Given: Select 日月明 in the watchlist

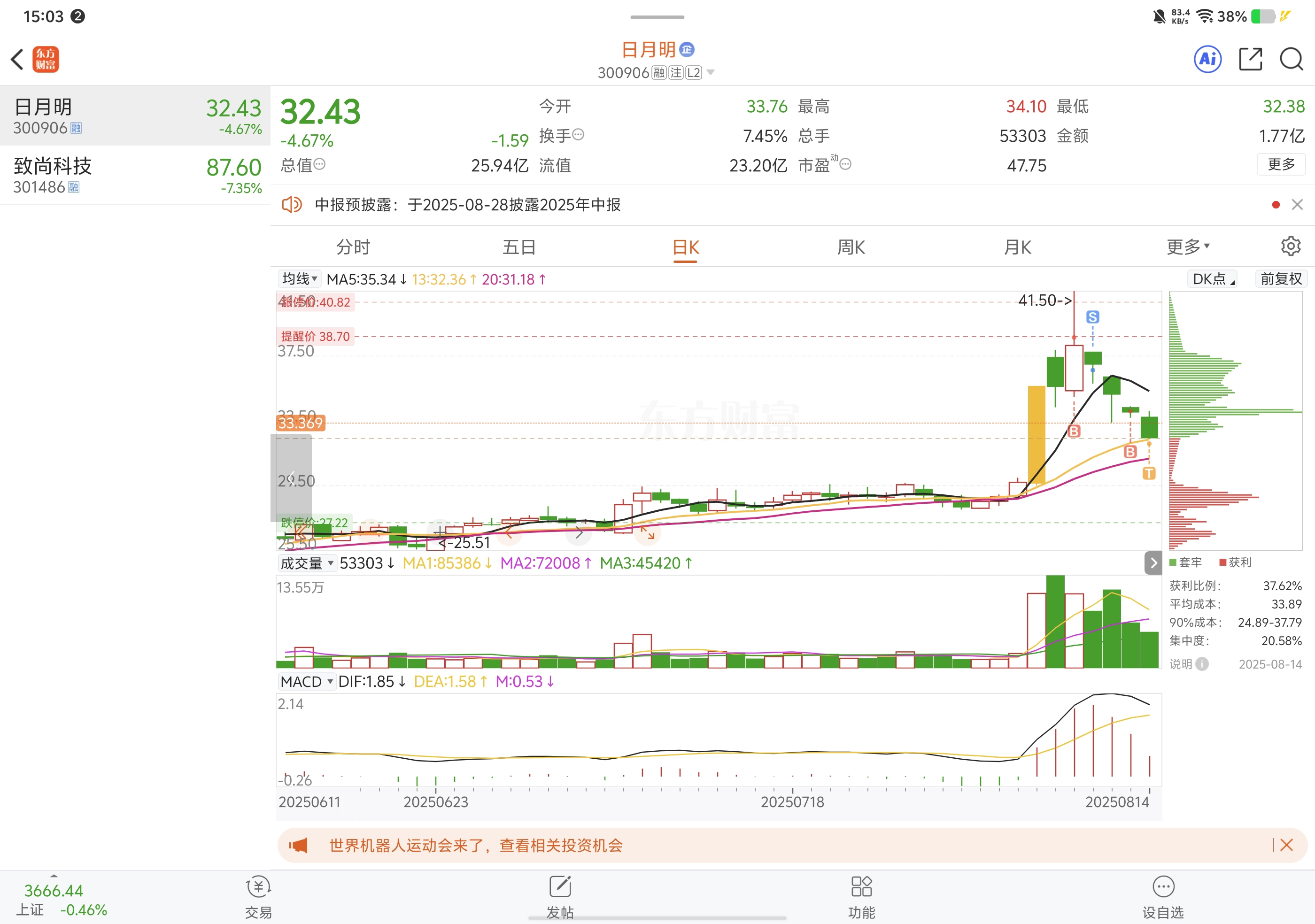Looking at the screenshot, I should (x=135, y=115).
